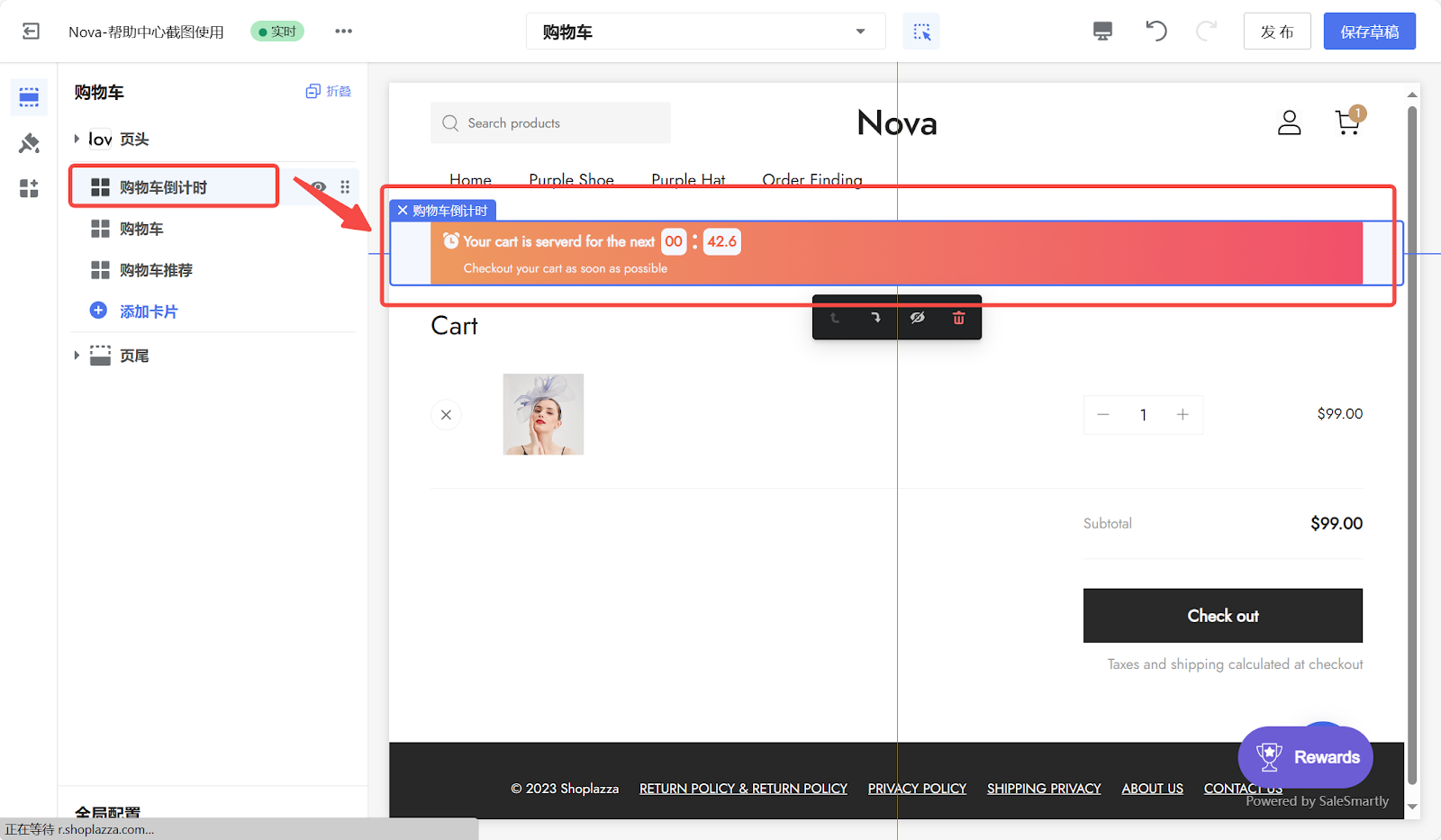
Task: Select the 购物车 section in sidebar
Action: 141,229
